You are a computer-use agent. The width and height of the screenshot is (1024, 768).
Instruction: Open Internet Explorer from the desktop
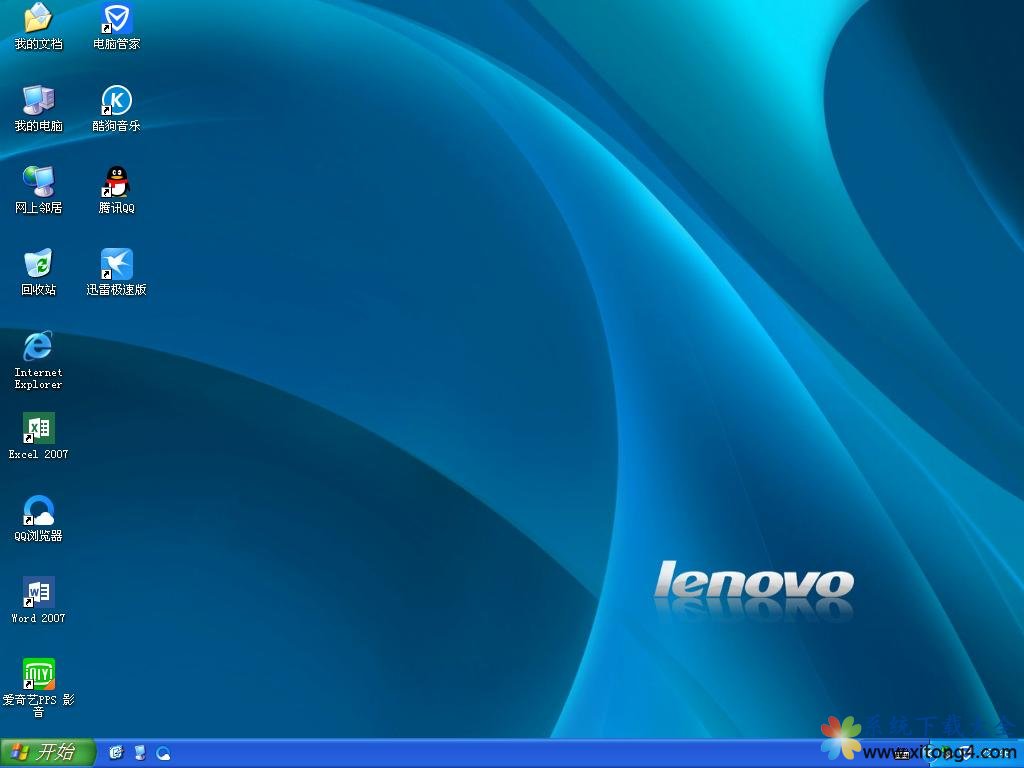[x=36, y=347]
